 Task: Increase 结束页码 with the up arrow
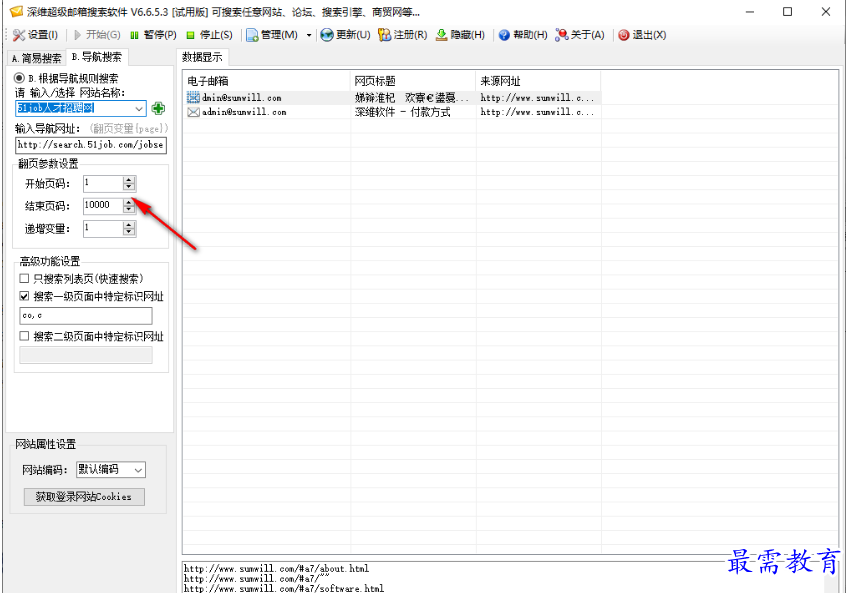point(129,202)
